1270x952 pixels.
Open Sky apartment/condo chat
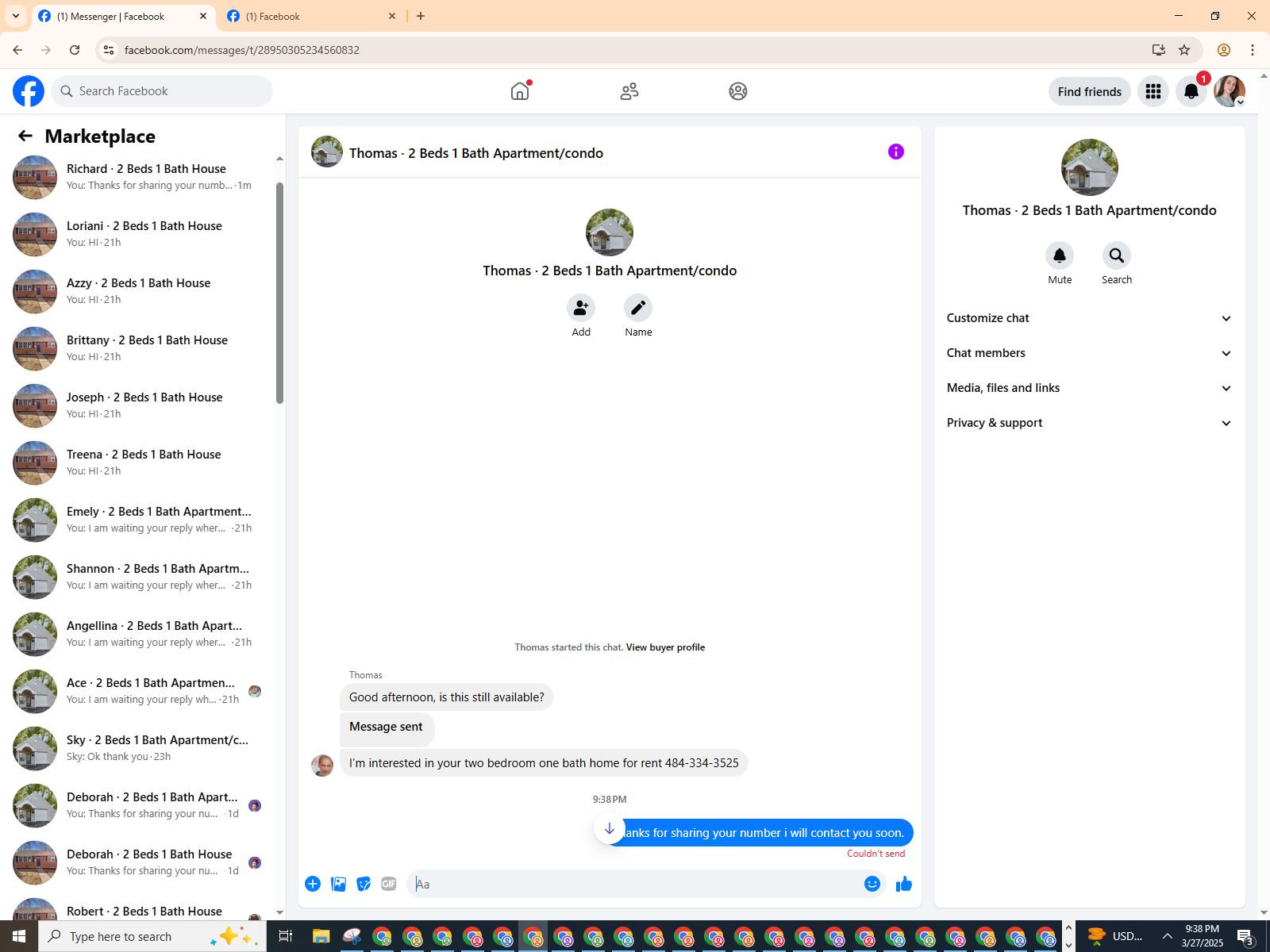(138, 748)
